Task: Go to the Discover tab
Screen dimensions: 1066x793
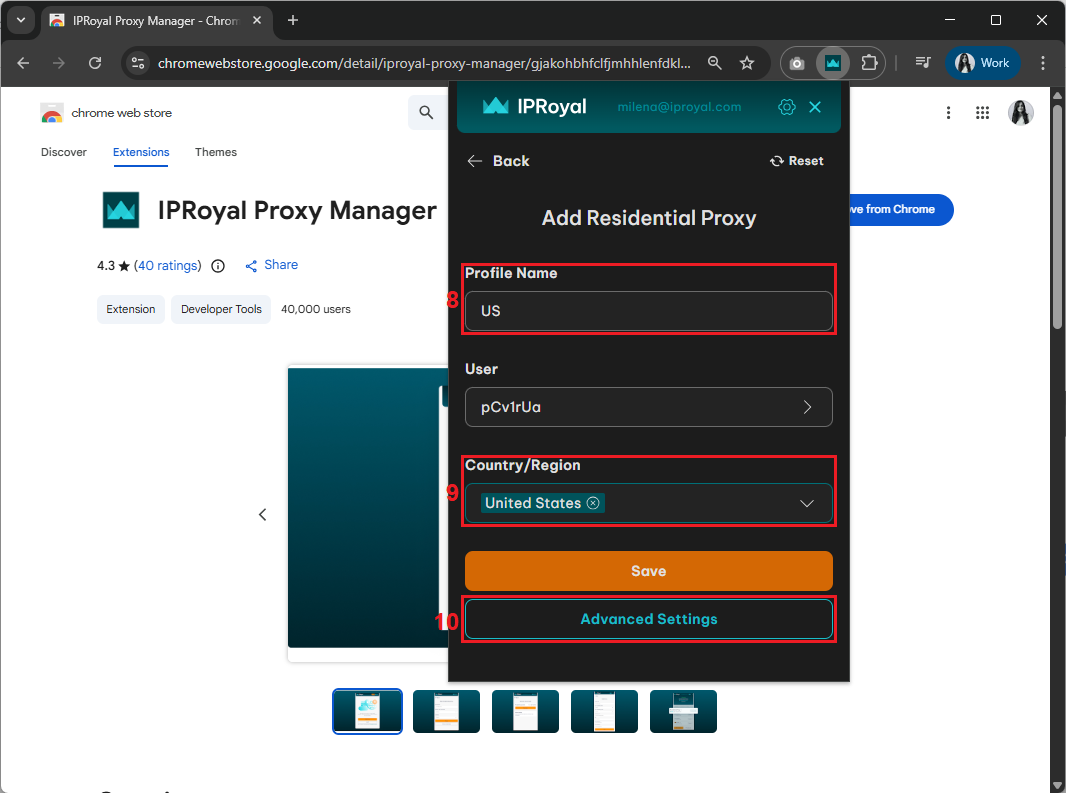Action: point(64,152)
